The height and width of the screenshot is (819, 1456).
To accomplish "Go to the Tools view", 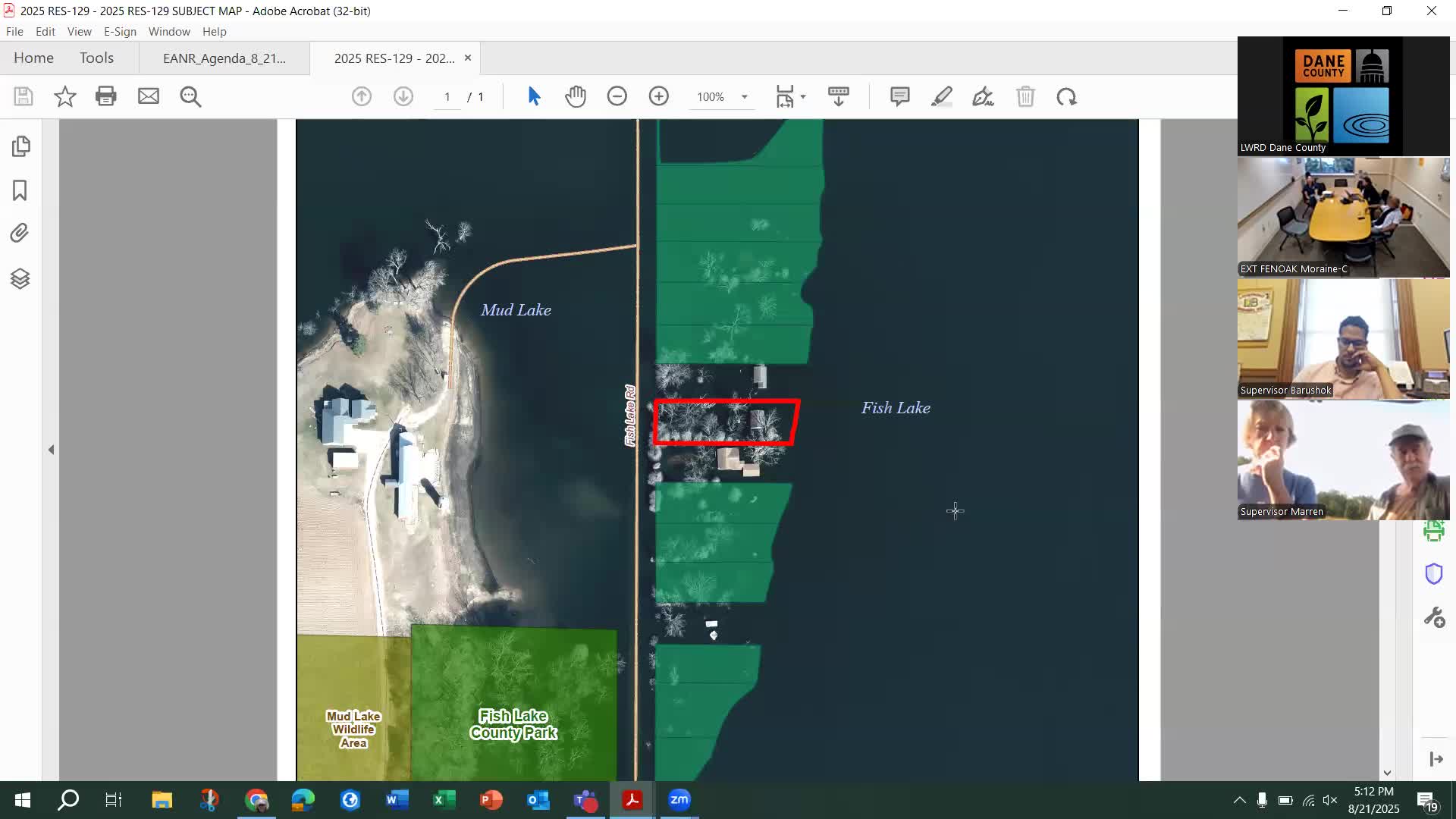I will click(96, 58).
